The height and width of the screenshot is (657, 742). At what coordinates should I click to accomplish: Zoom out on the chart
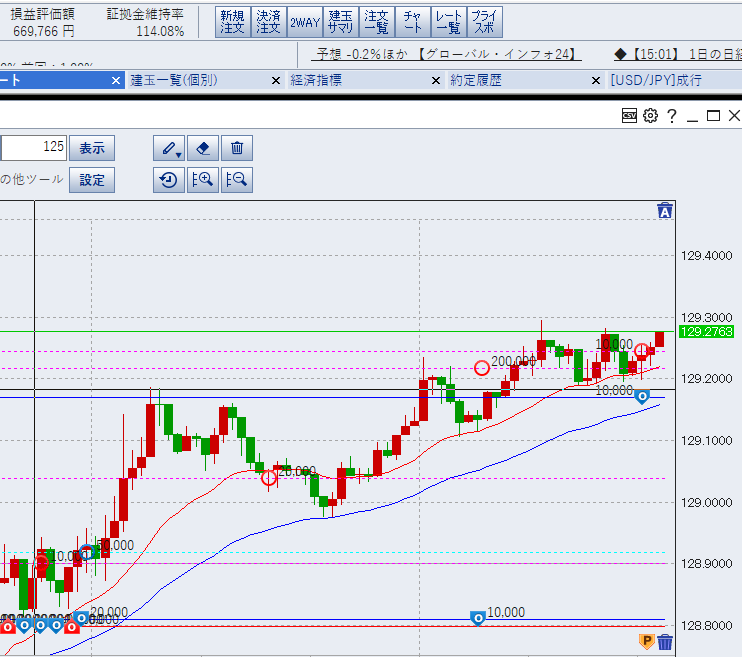tap(237, 180)
